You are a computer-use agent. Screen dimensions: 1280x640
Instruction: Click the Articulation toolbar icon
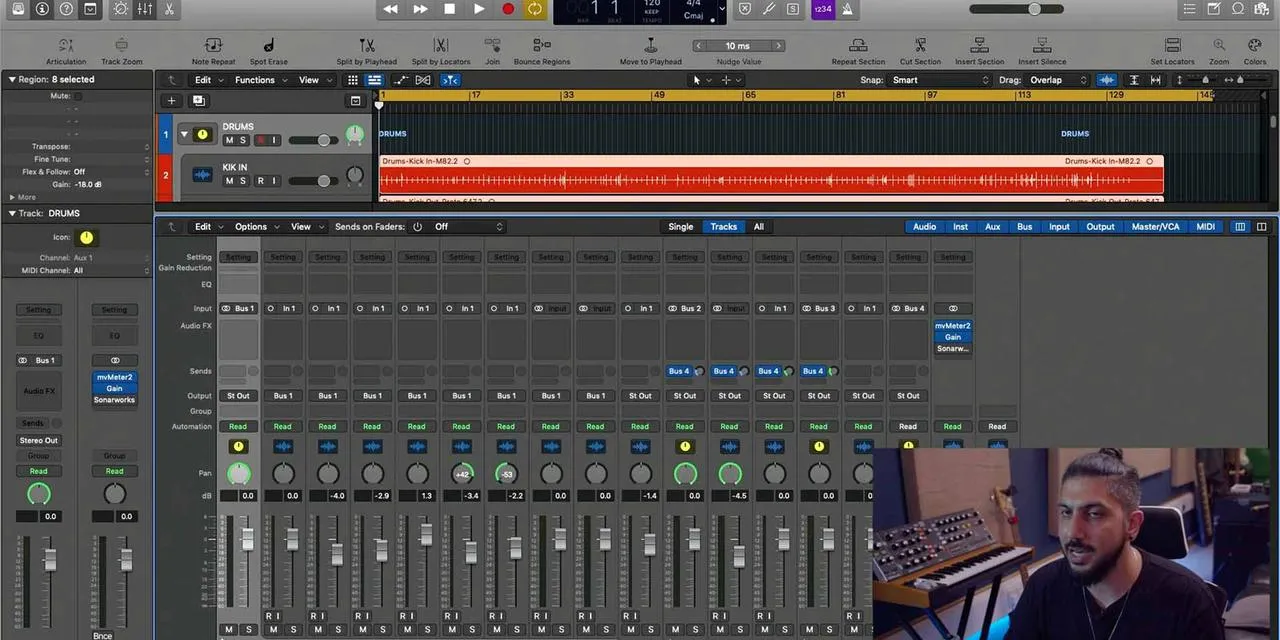pos(66,46)
